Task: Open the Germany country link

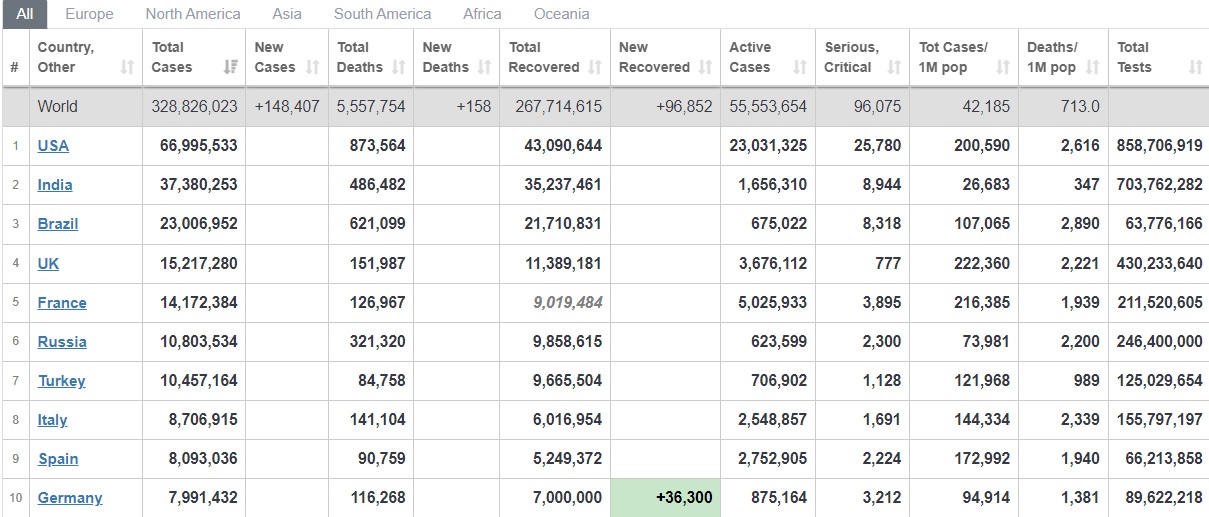Action: (x=70, y=497)
